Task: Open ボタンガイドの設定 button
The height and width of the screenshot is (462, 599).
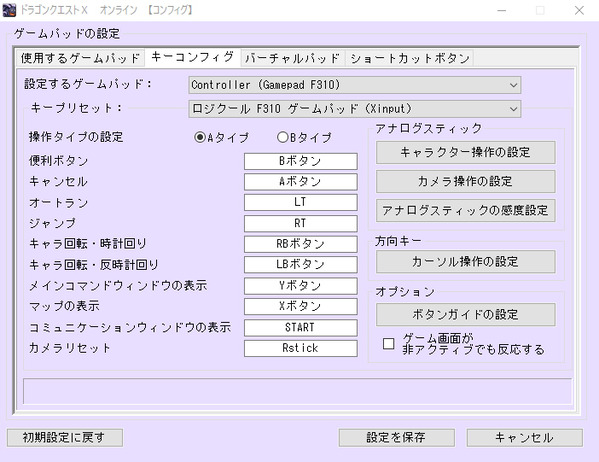Action: (x=466, y=314)
